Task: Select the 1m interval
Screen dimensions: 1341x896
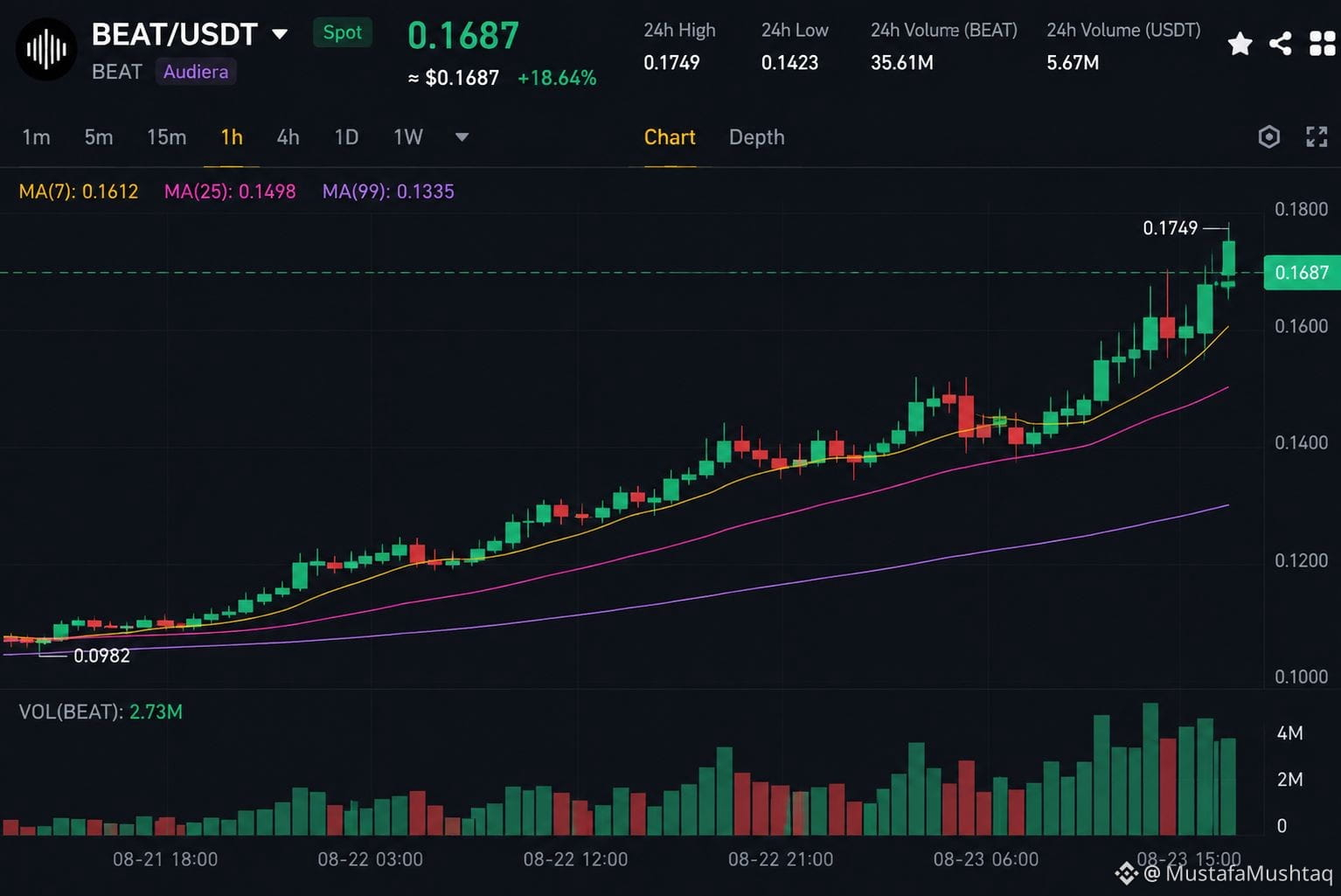Action: coord(36,137)
